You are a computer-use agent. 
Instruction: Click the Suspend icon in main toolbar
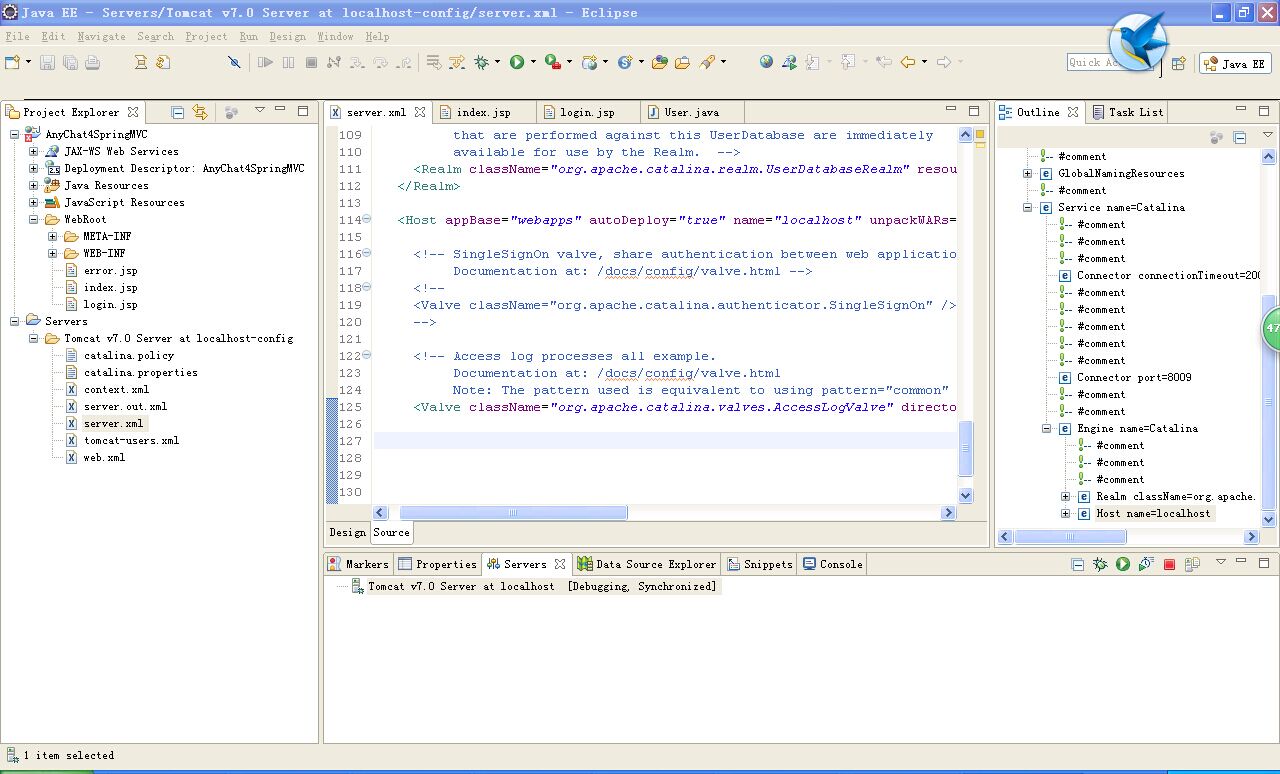(x=288, y=62)
